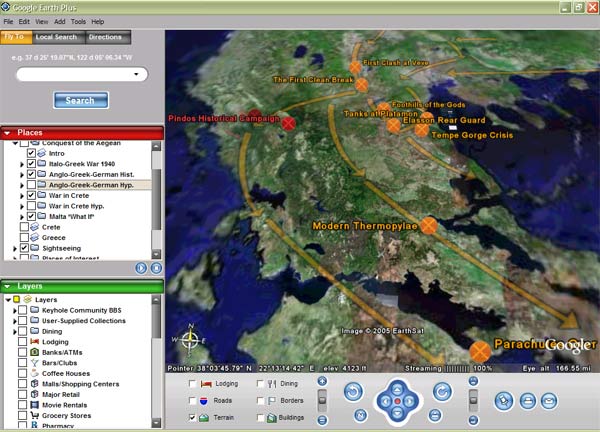Expand Keyhole Community BBS layer
600x432 pixels.
[15, 311]
